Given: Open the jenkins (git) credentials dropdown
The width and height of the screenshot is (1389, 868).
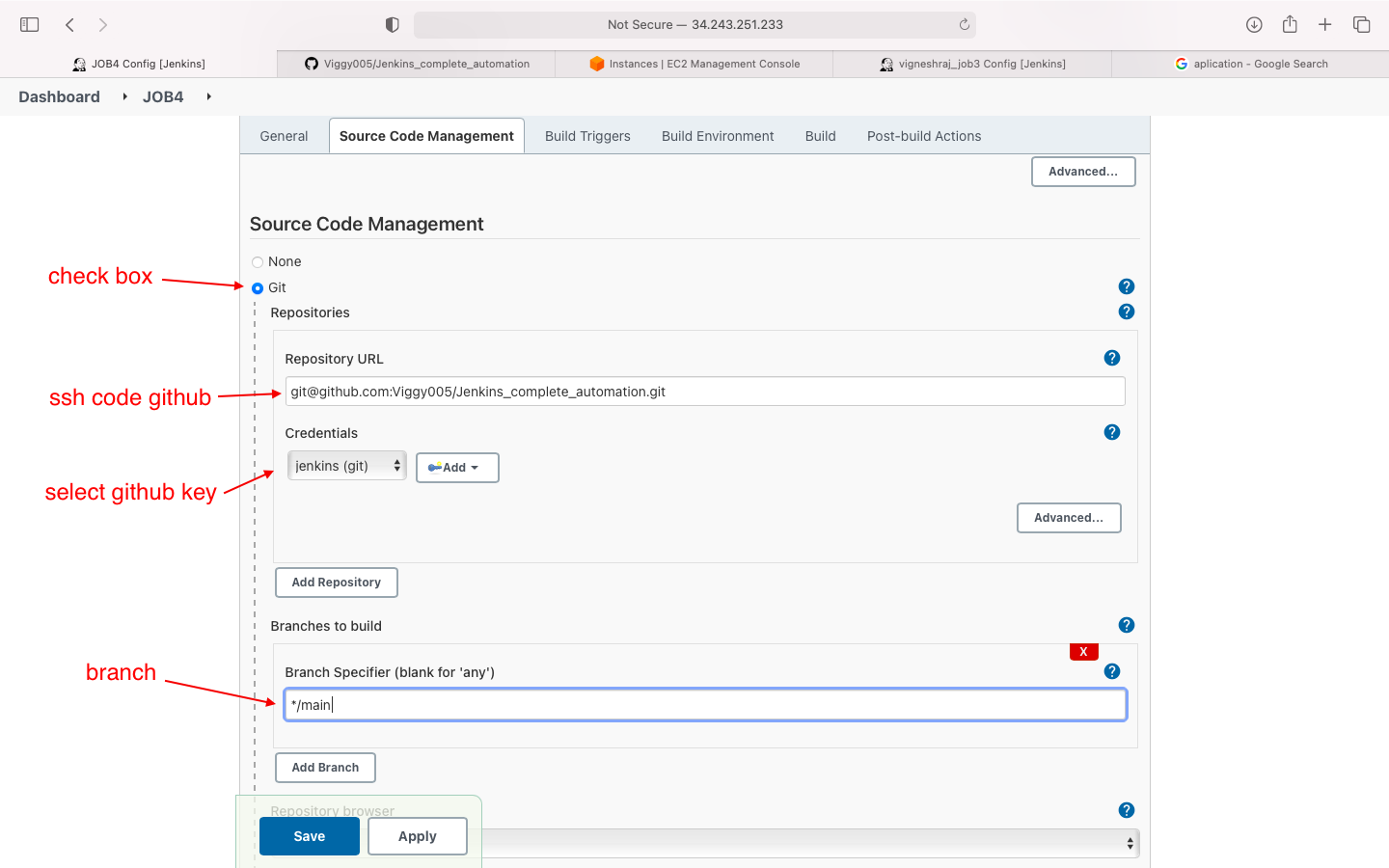Looking at the screenshot, I should (347, 466).
